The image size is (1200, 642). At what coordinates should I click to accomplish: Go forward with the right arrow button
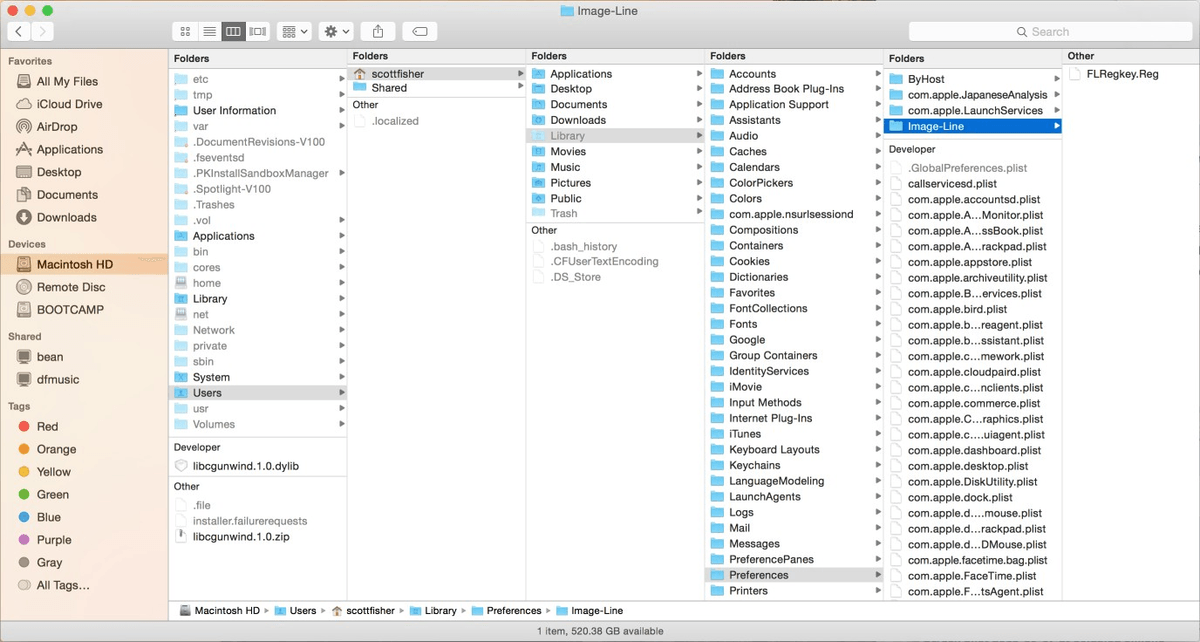click(x=43, y=32)
